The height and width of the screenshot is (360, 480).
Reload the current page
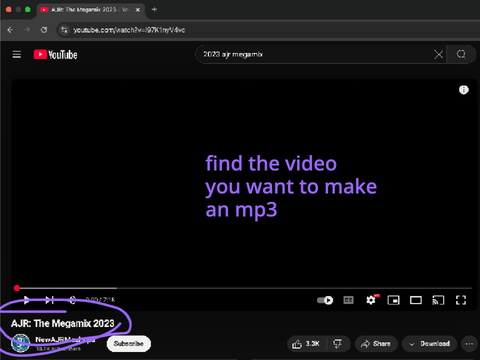pos(44,30)
